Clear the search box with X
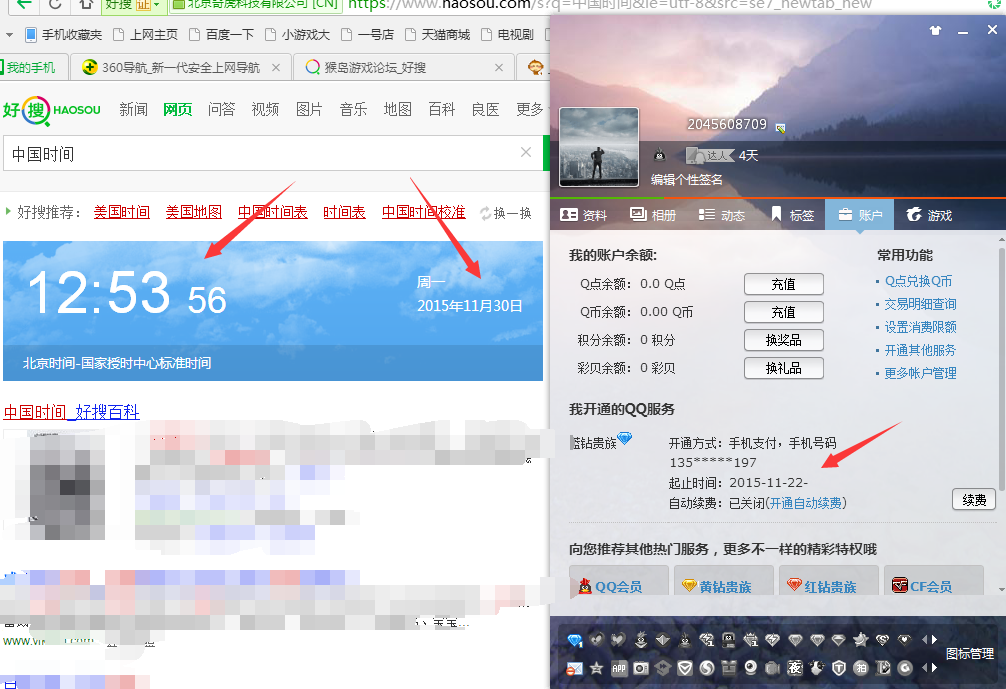Screen dimensions: 1006x689 (526, 152)
